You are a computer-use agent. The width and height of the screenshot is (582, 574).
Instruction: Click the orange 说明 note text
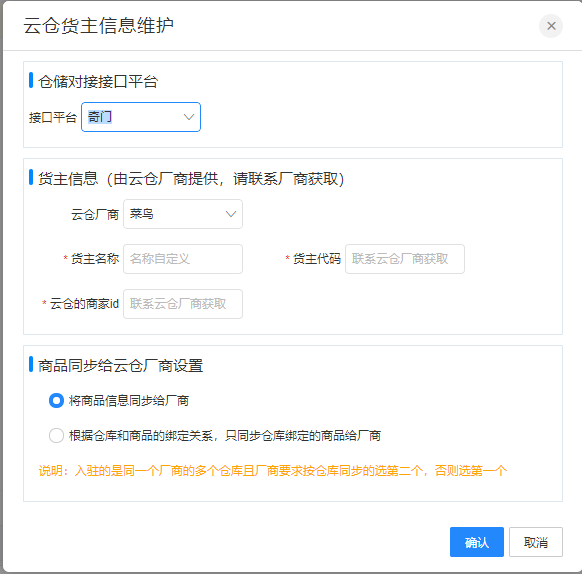pos(272,471)
